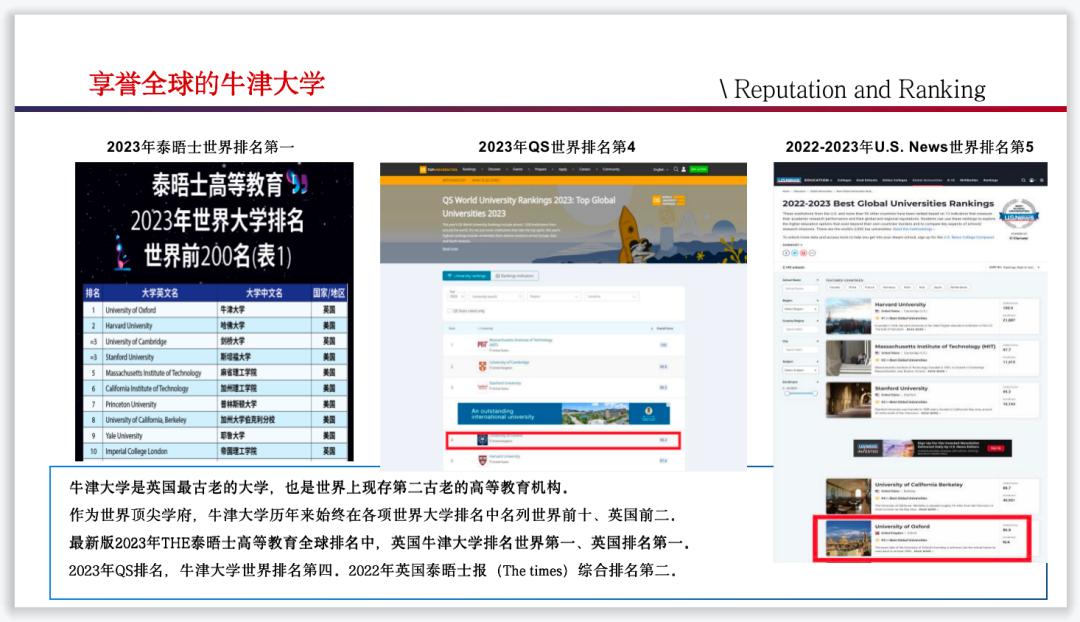This screenshot has height=622, width=1080.
Task: Click the U.S. News logo in the page header
Action: (789, 180)
